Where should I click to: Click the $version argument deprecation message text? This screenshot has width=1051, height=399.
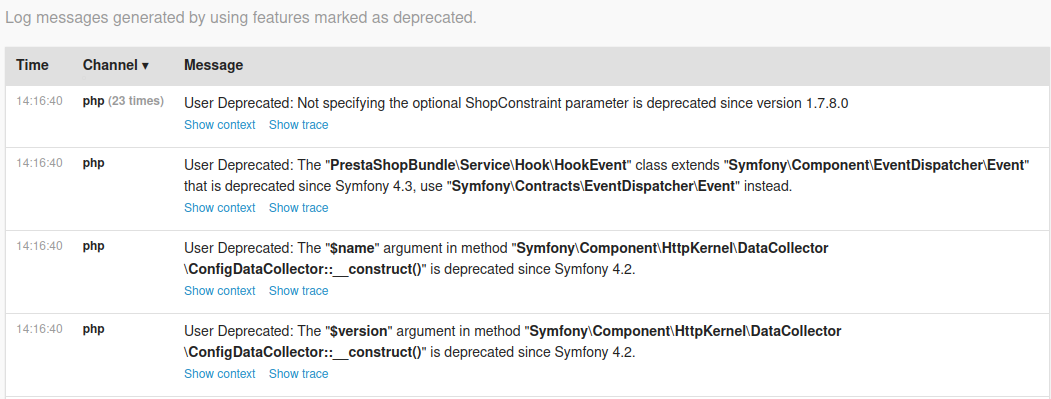point(513,342)
